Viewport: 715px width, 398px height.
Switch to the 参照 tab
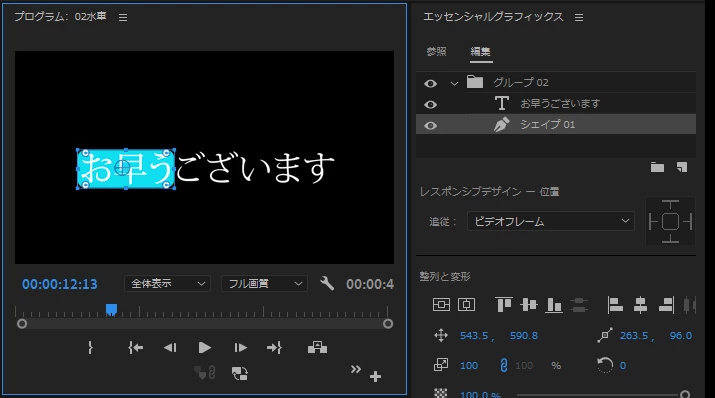click(436, 52)
